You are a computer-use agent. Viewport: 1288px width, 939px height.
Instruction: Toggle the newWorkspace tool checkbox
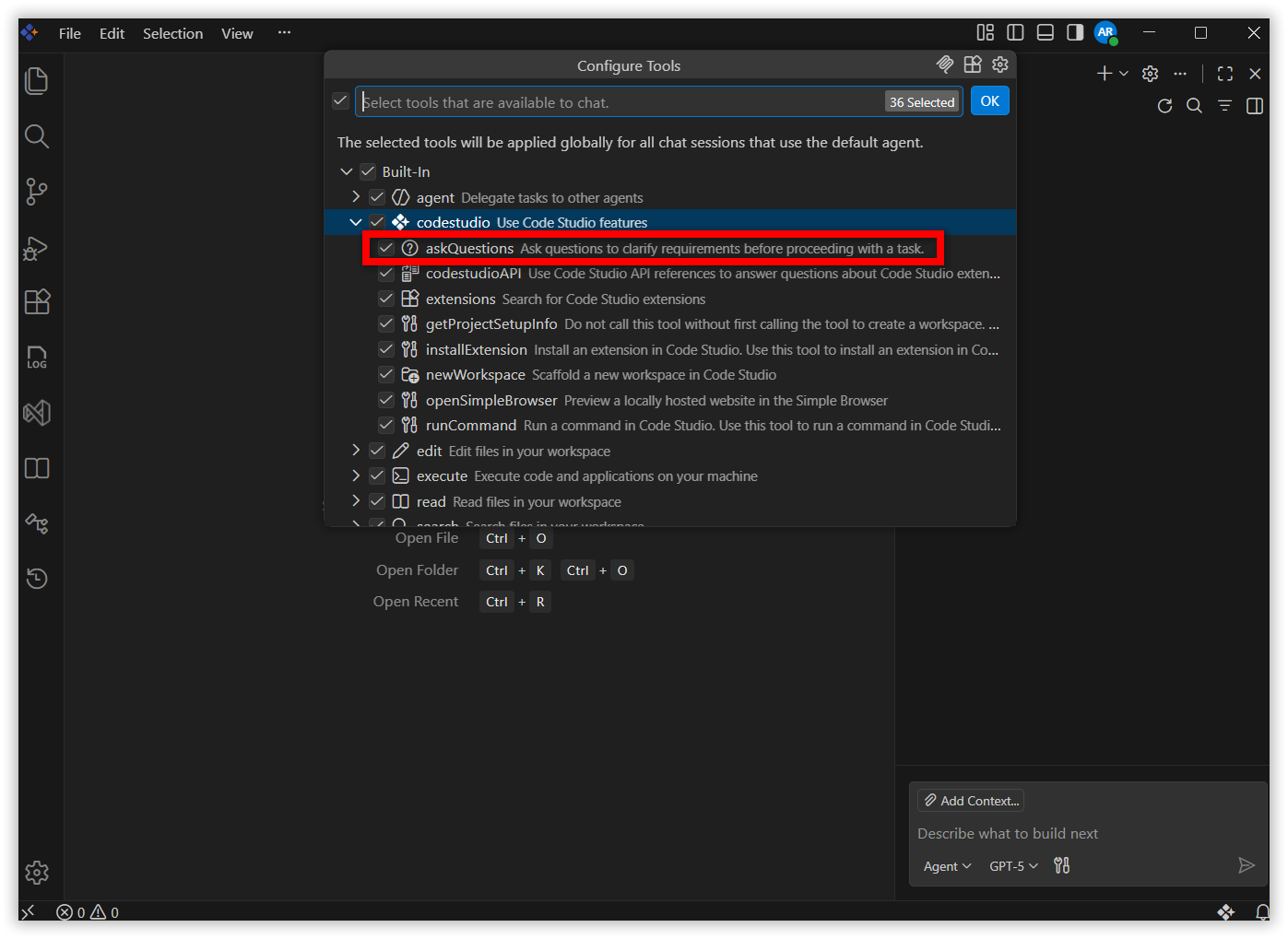point(386,375)
